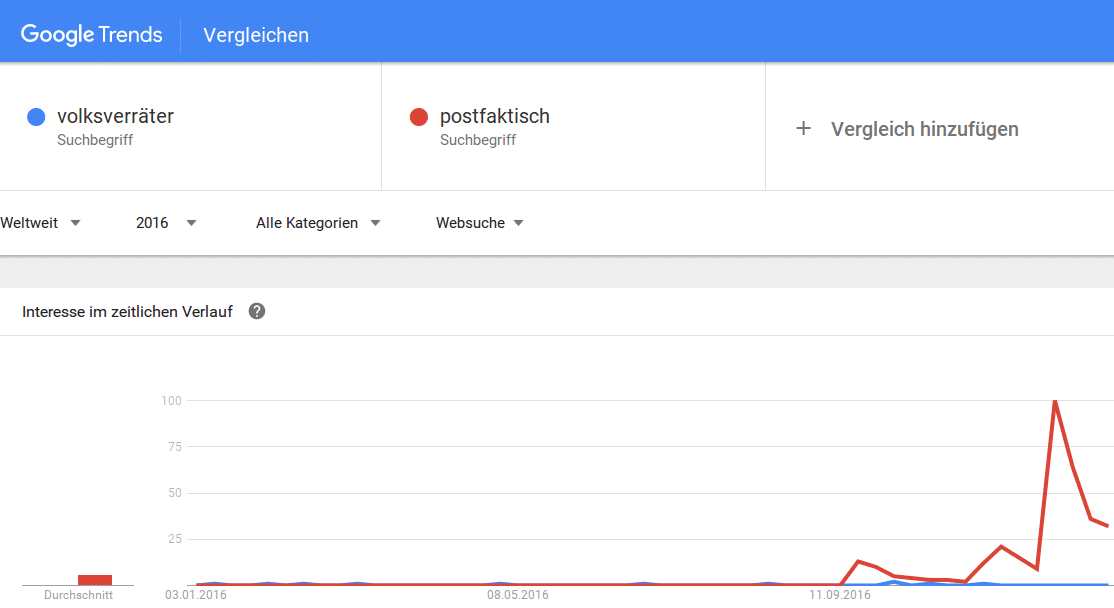Click the Vergleichen header label
The image size is (1114, 608).
click(x=256, y=35)
